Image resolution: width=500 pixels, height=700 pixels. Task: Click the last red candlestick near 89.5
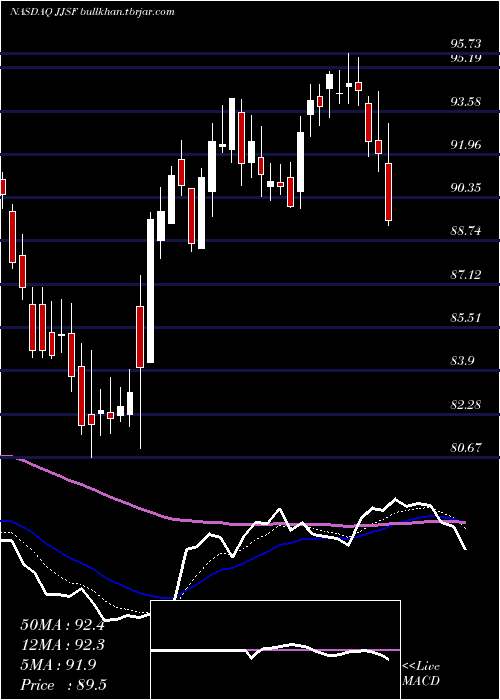click(388, 192)
